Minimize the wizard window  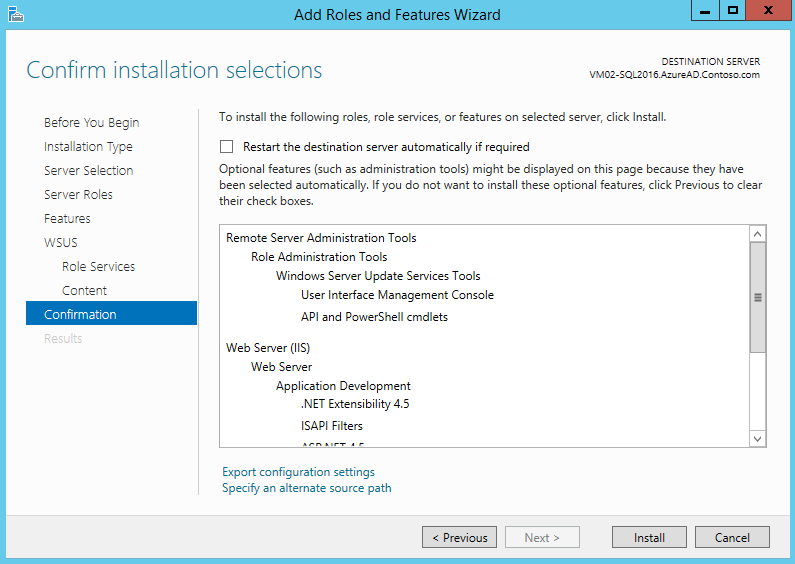pos(705,11)
